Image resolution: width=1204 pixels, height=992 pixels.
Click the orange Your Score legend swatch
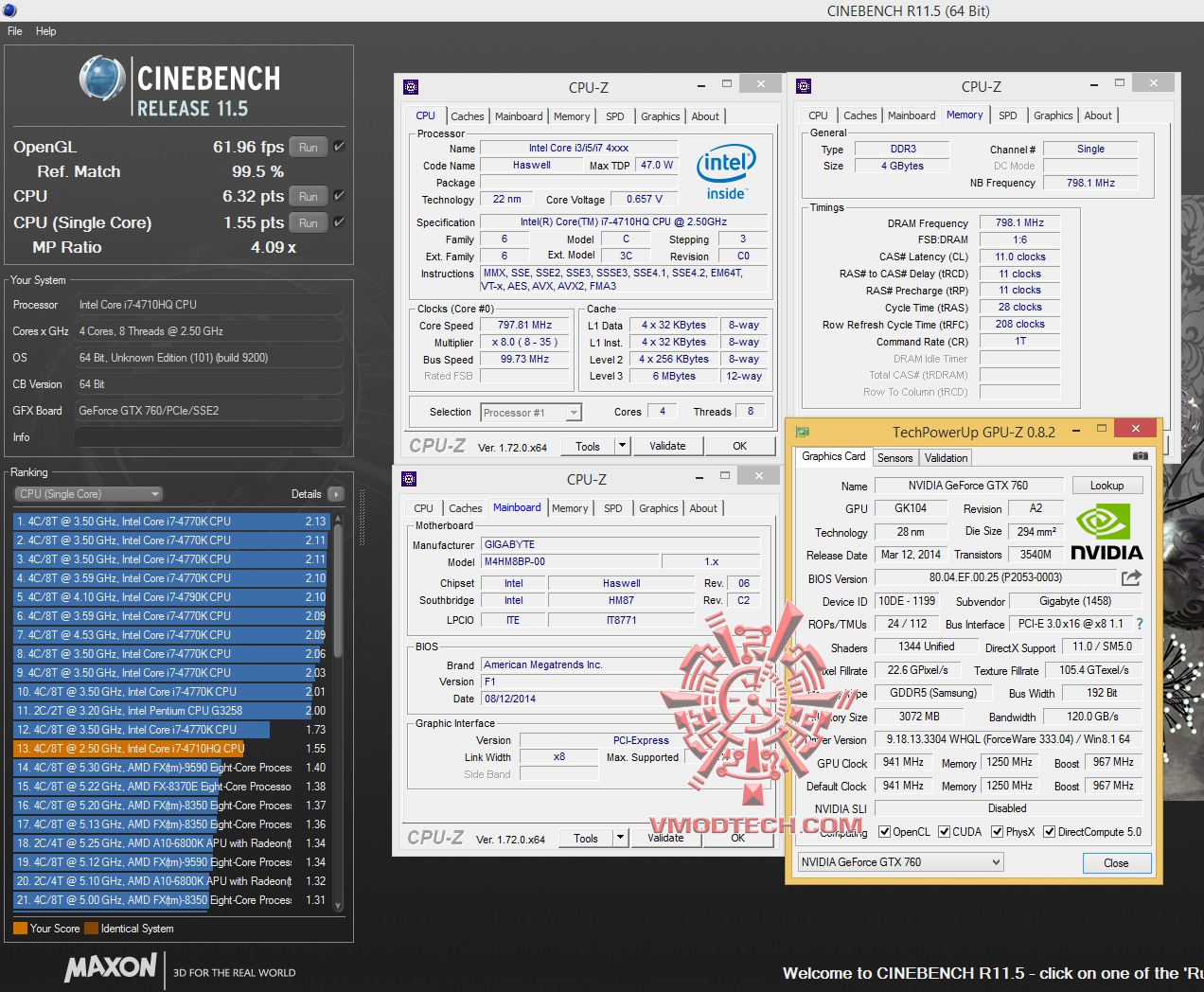click(x=20, y=929)
